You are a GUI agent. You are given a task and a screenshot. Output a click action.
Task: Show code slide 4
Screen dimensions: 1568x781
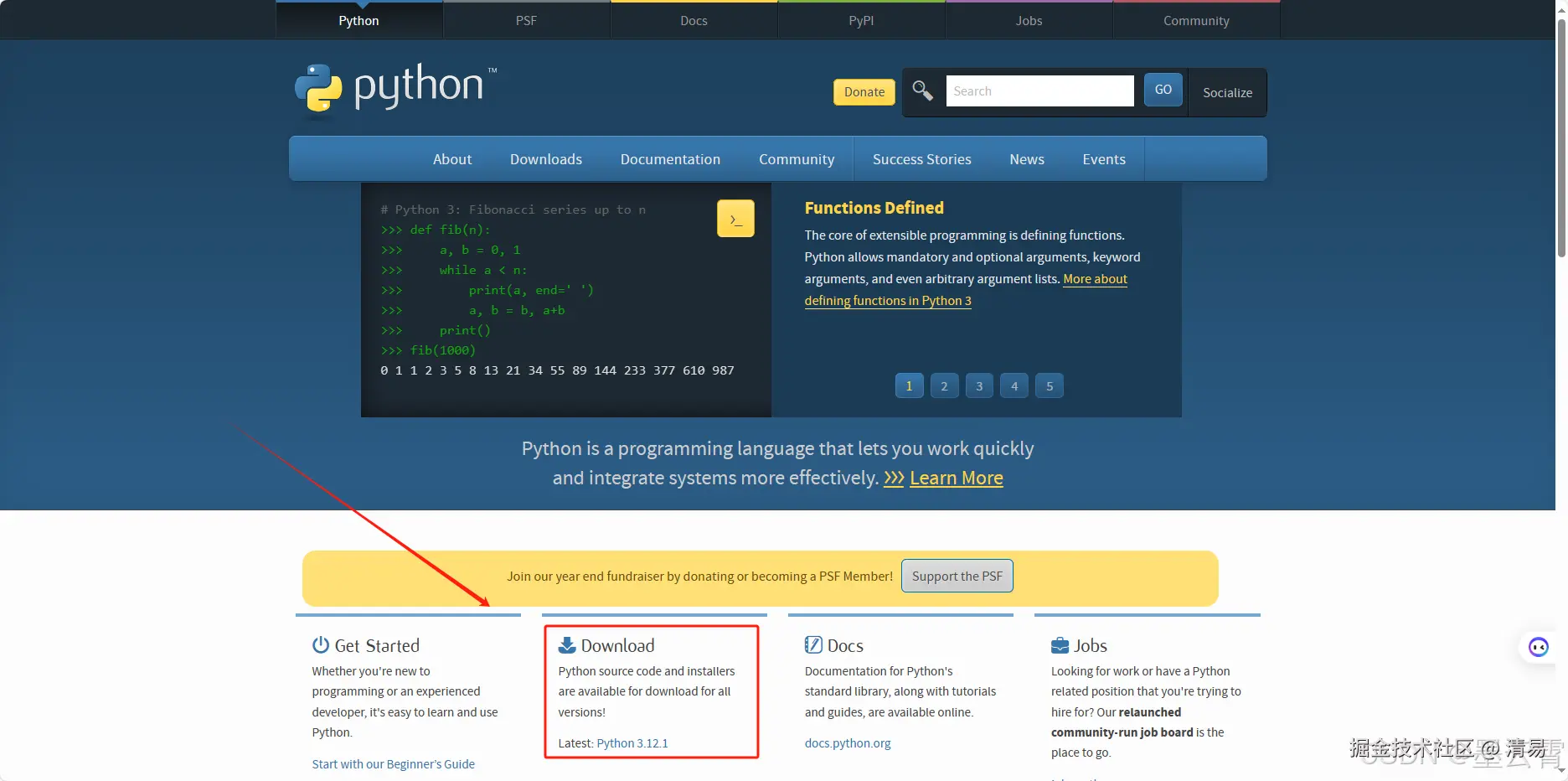point(1014,385)
